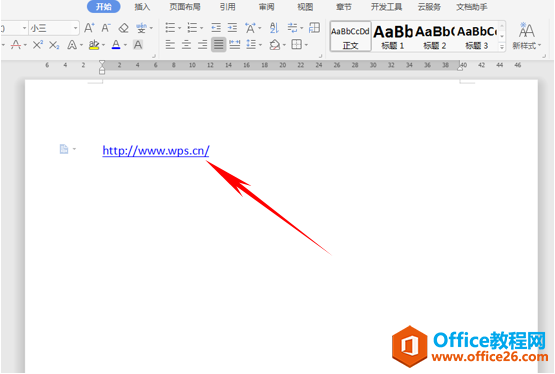
Task: Open the font name dropdown arrow
Action: [24, 28]
